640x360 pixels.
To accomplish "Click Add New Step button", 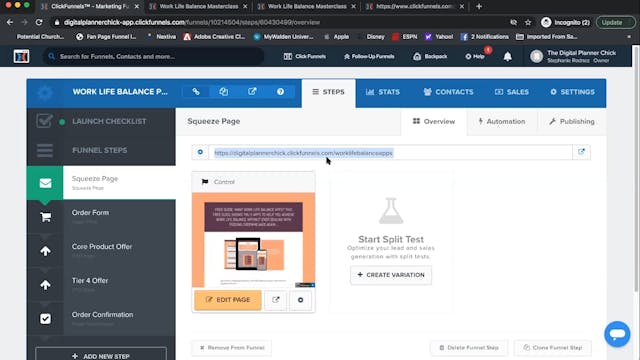I will 101,356.
